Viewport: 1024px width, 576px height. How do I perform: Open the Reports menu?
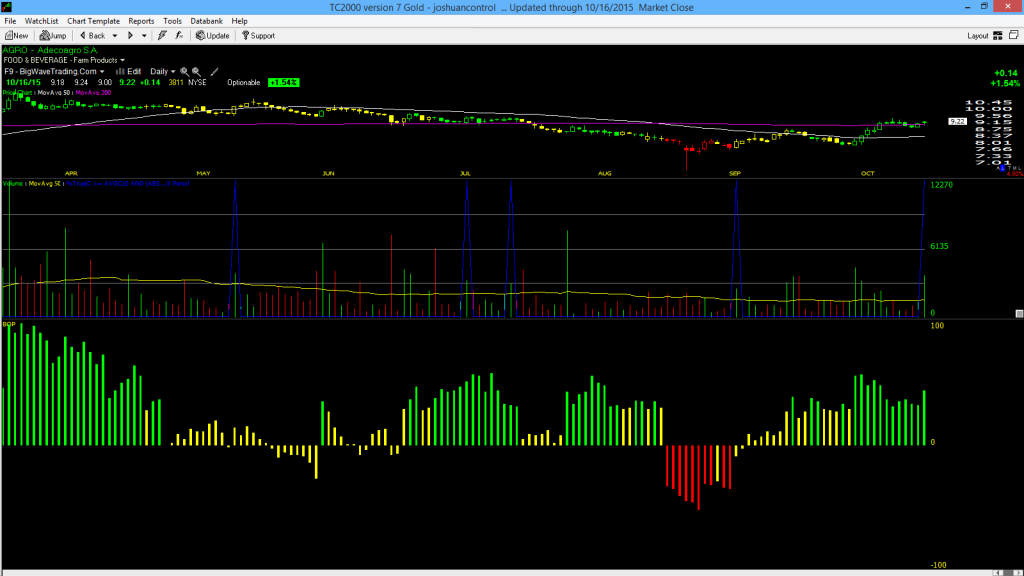pyautogui.click(x=141, y=21)
